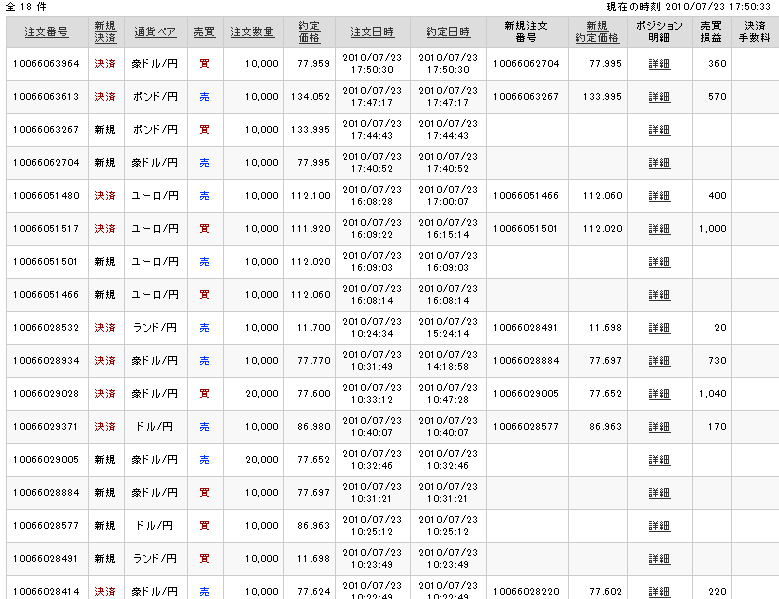This screenshot has height=599, width=779.
Task: Sort the table by 売買 header
Action: tap(204, 32)
